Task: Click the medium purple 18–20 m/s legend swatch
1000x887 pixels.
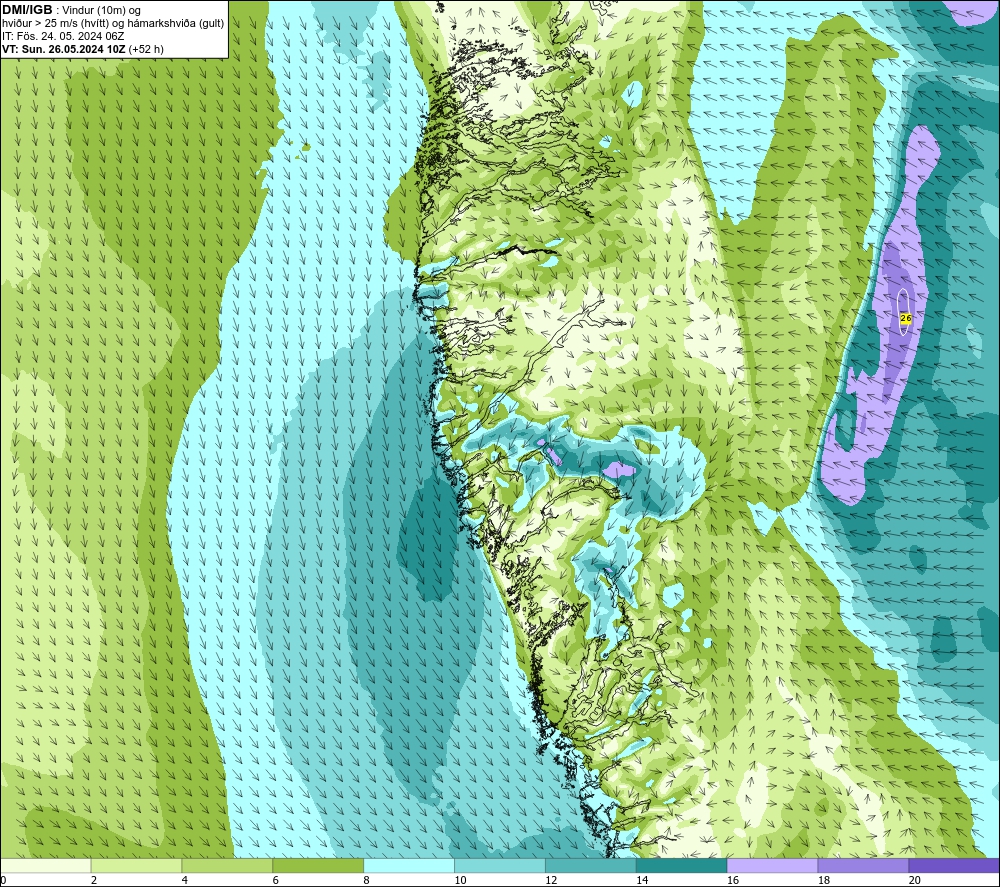Action: click(x=864, y=865)
